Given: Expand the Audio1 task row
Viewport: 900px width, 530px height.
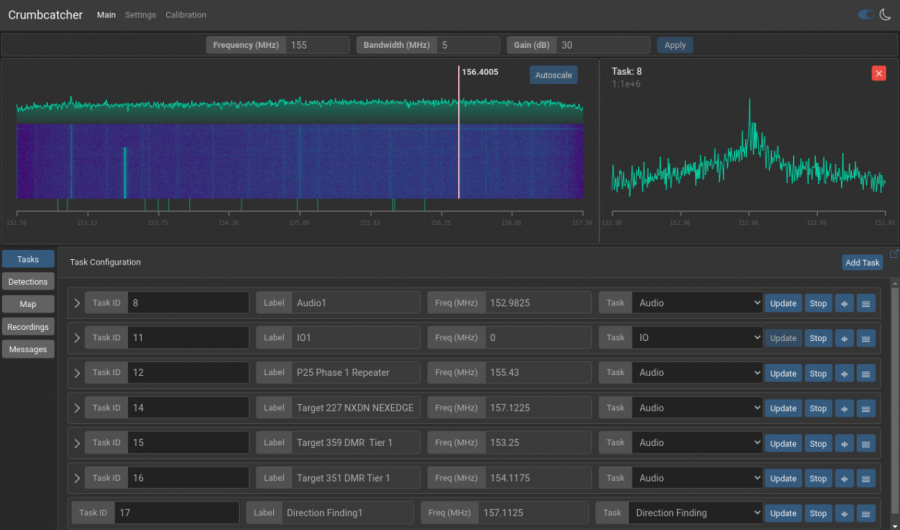Looking at the screenshot, I should pyautogui.click(x=77, y=303).
